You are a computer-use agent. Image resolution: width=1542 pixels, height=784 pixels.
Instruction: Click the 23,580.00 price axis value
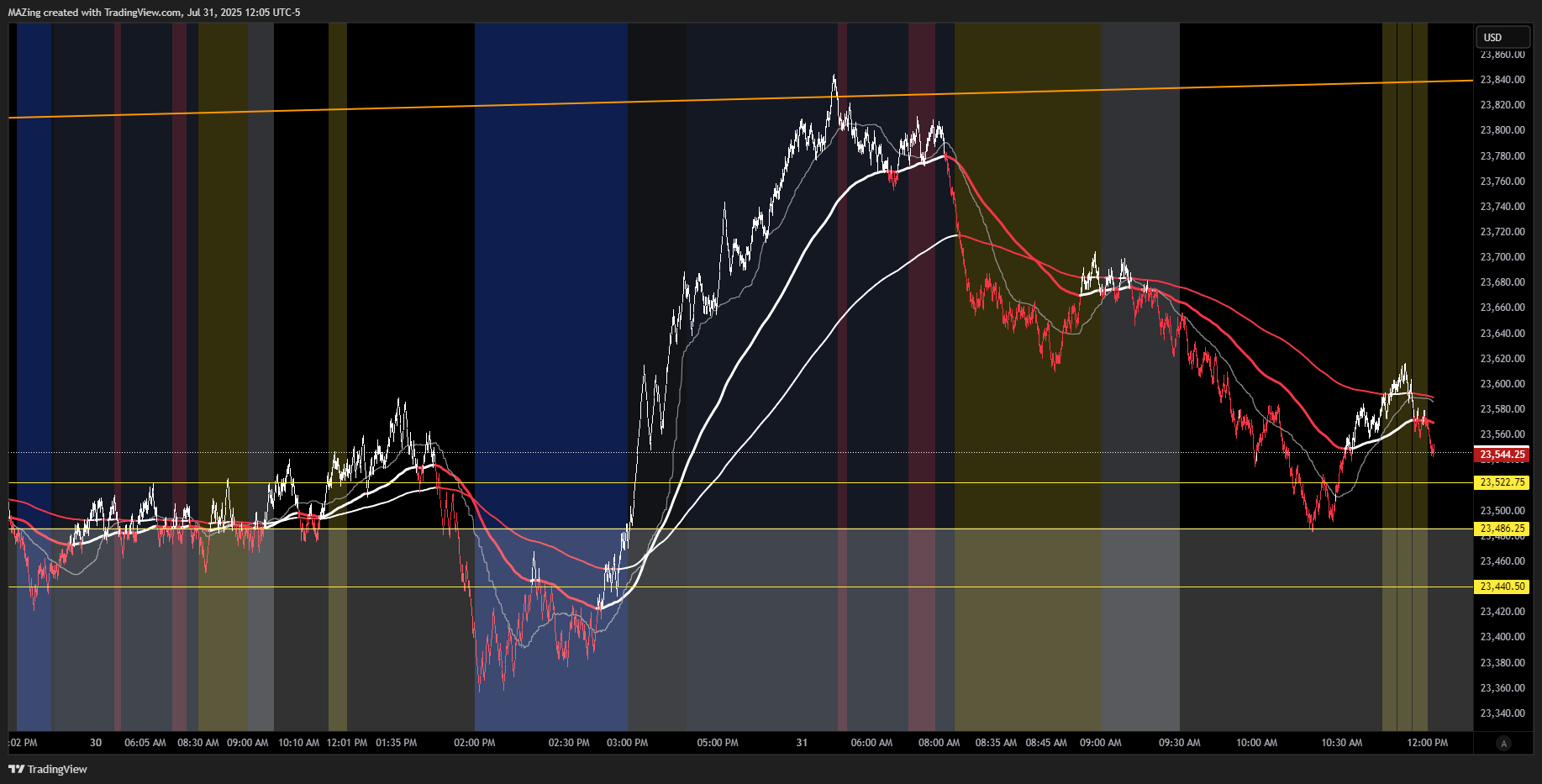[1503, 409]
